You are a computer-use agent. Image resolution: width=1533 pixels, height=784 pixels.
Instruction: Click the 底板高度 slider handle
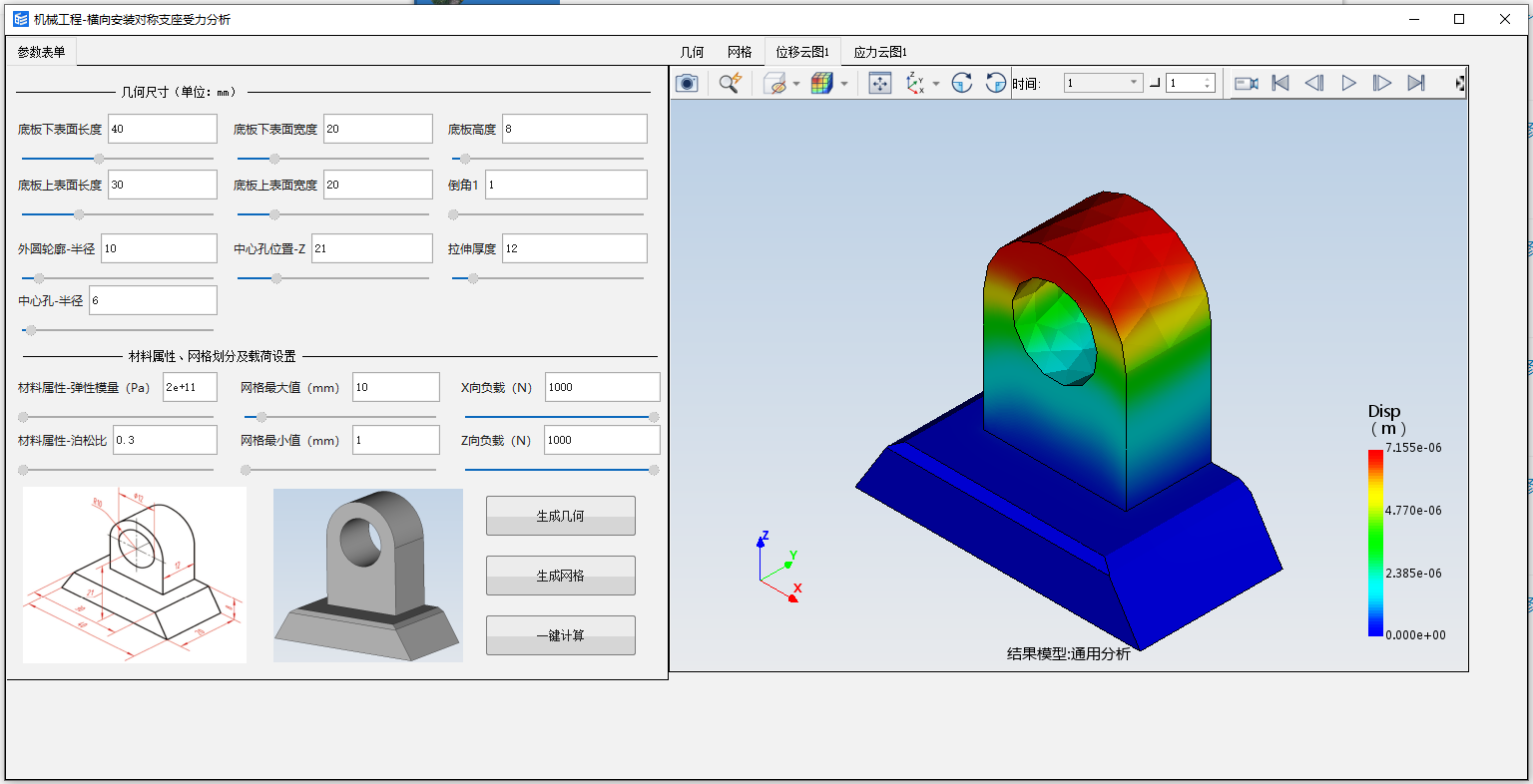[465, 159]
